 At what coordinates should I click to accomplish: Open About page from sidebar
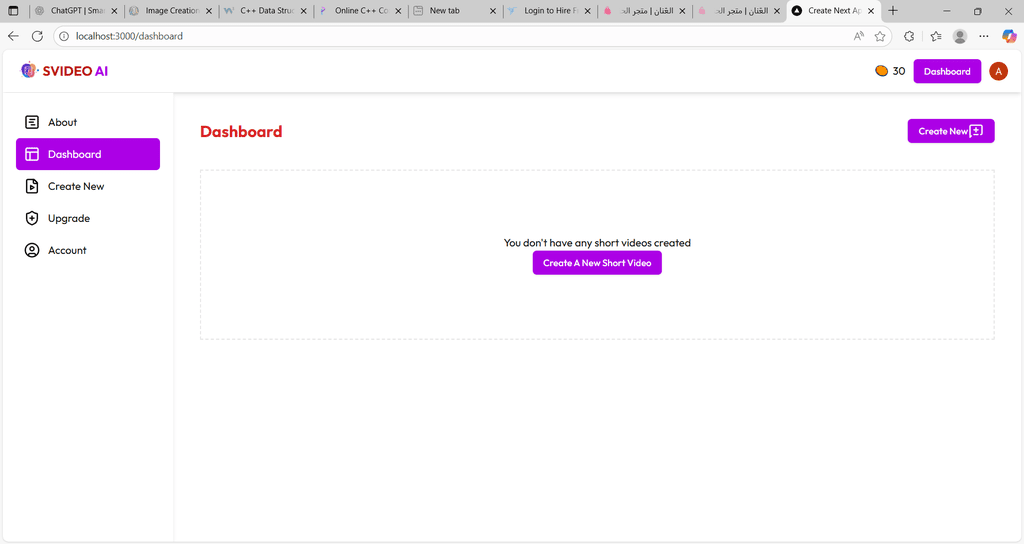(x=88, y=122)
